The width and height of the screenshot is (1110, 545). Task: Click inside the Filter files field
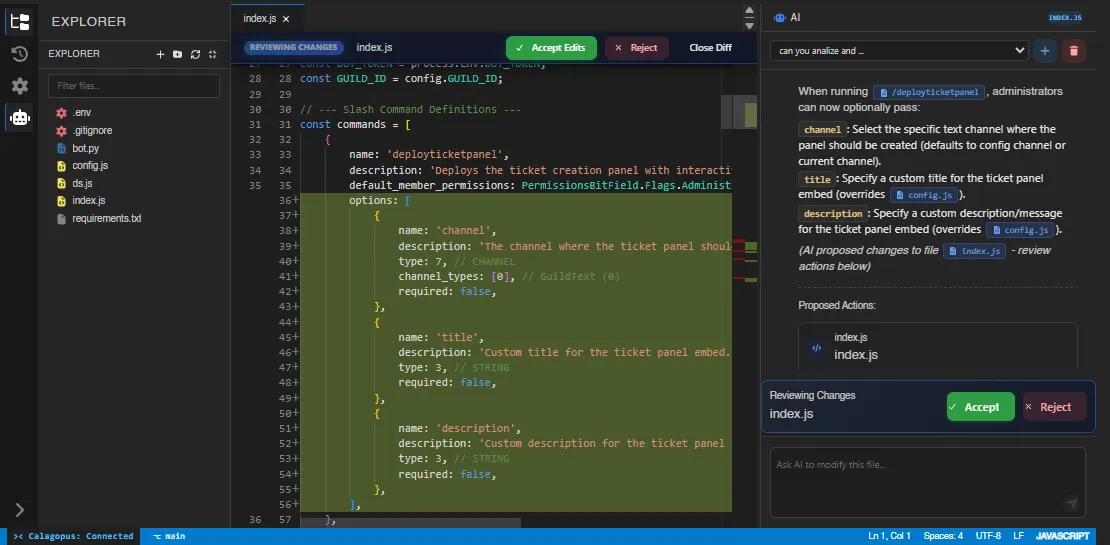(134, 86)
